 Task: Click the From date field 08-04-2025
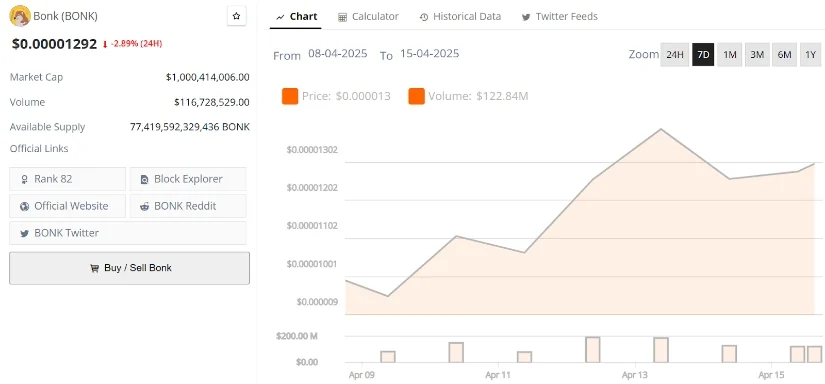pyautogui.click(x=338, y=54)
